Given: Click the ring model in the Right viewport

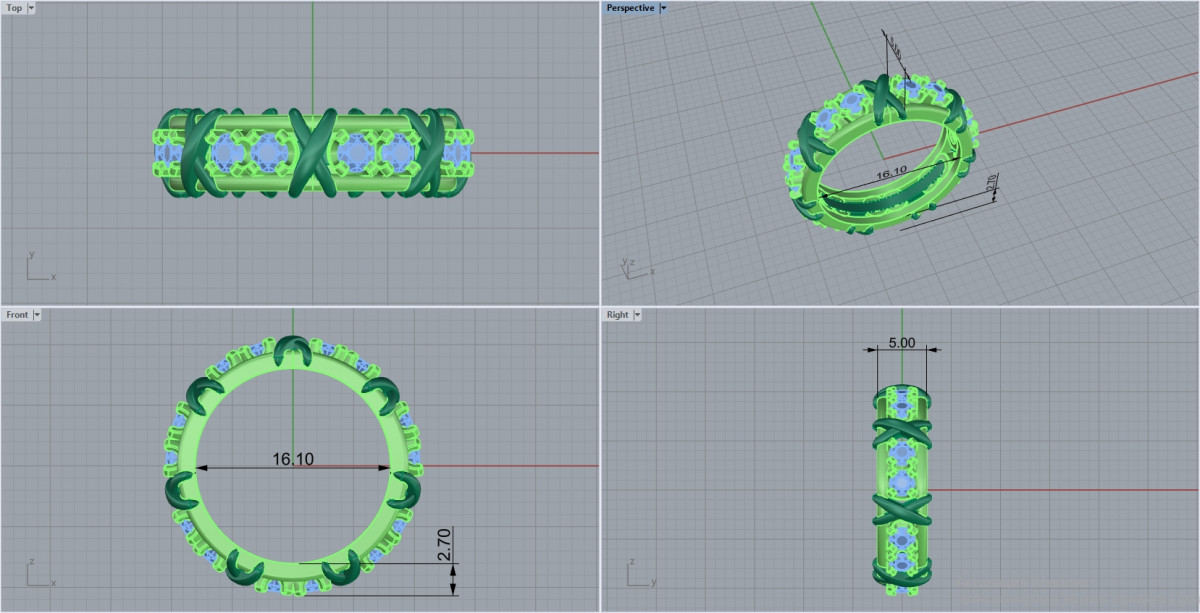Looking at the screenshot, I should [x=902, y=491].
